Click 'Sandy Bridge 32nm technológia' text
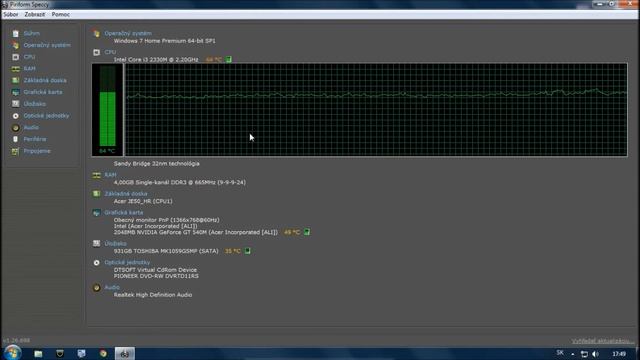This screenshot has width=640, height=360. pyautogui.click(x=157, y=164)
